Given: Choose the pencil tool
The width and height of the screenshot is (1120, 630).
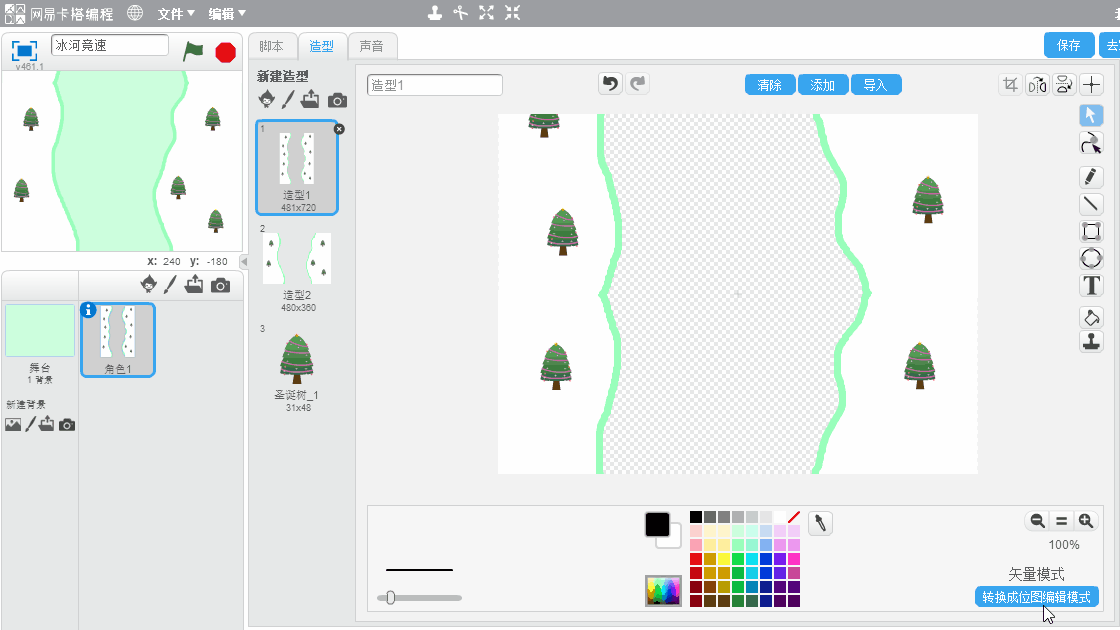Looking at the screenshot, I should 1091,176.
